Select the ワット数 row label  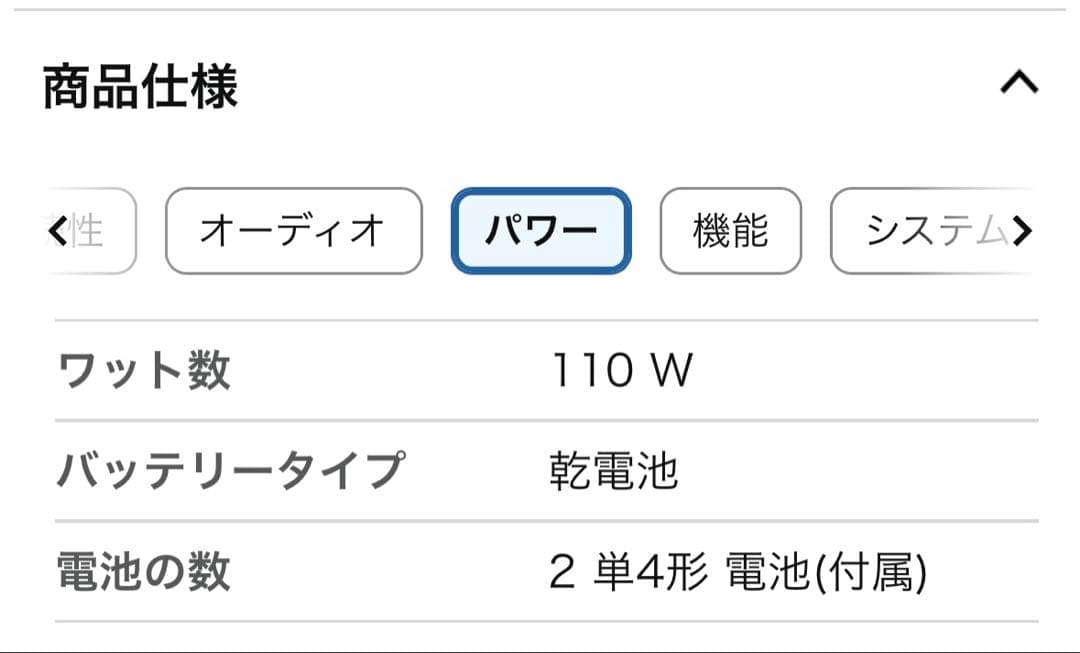click(144, 370)
